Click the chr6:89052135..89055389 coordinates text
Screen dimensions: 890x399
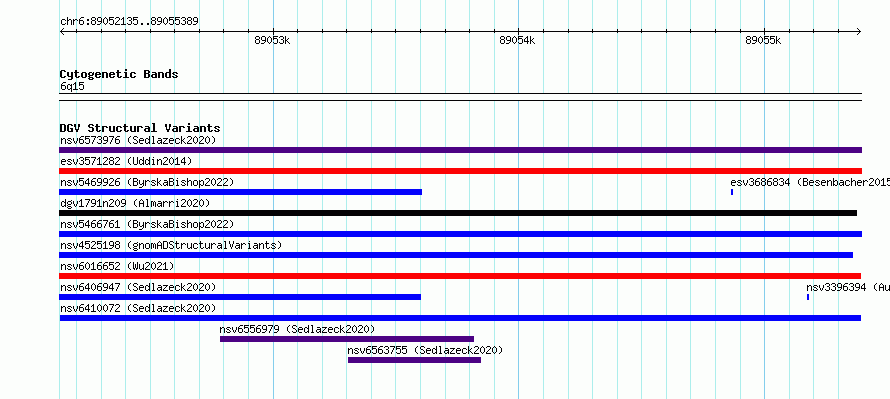coord(129,22)
